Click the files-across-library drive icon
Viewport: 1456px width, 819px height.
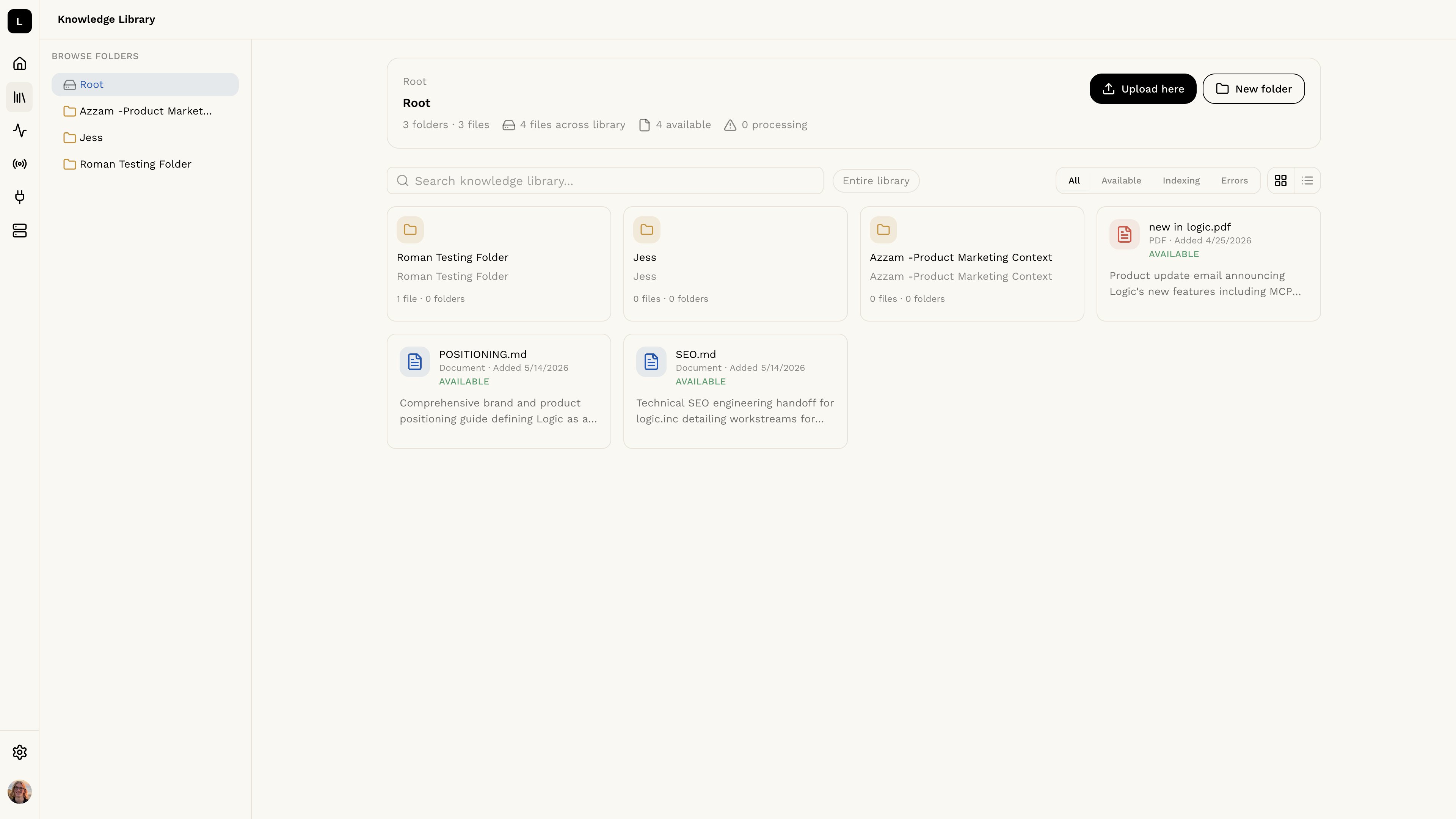[x=509, y=126]
